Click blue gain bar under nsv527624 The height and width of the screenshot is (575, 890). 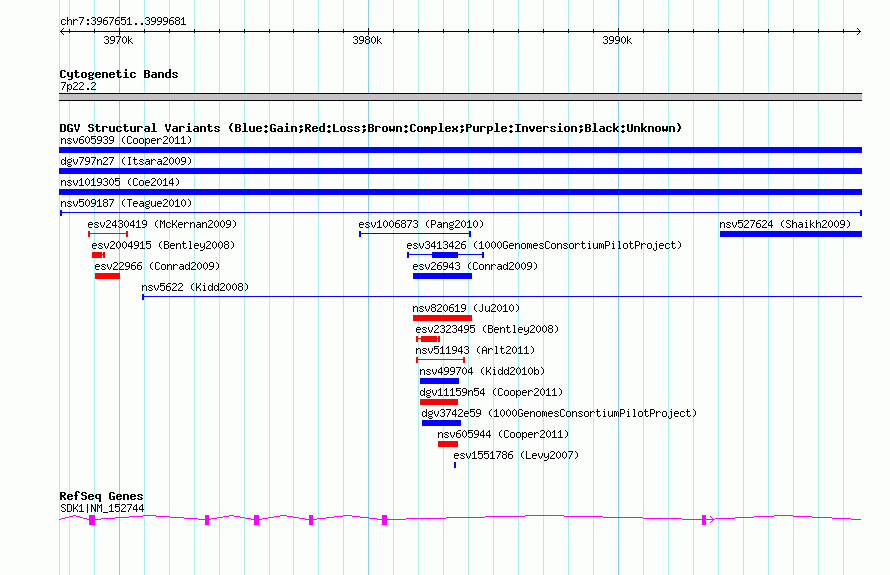click(x=791, y=234)
